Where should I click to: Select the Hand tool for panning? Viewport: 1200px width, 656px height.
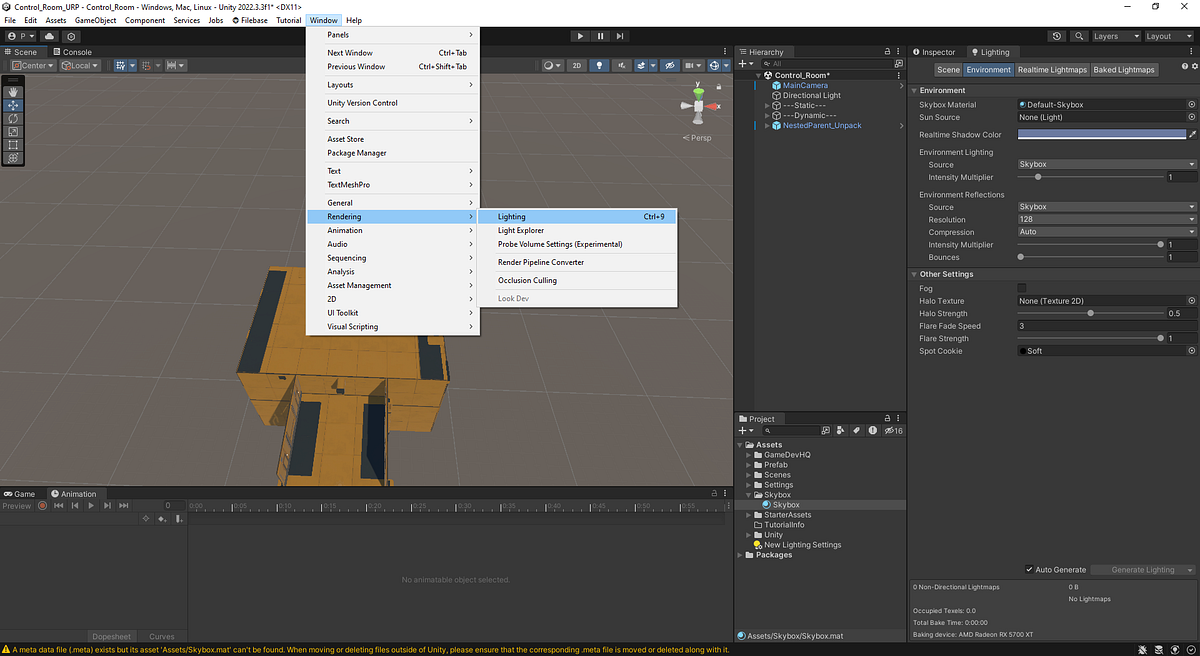point(13,92)
